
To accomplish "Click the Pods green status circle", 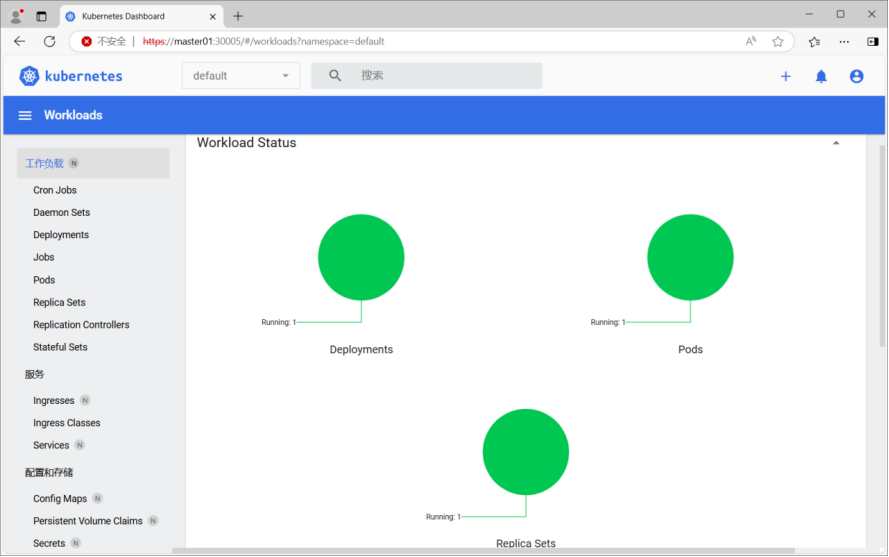I will pos(690,258).
